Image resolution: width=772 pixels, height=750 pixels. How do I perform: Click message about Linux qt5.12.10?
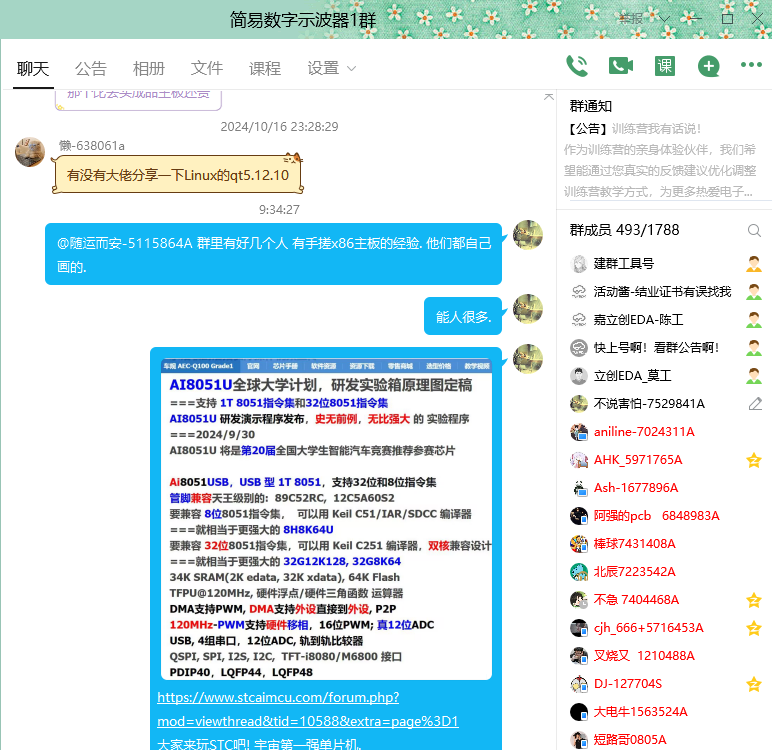178,175
